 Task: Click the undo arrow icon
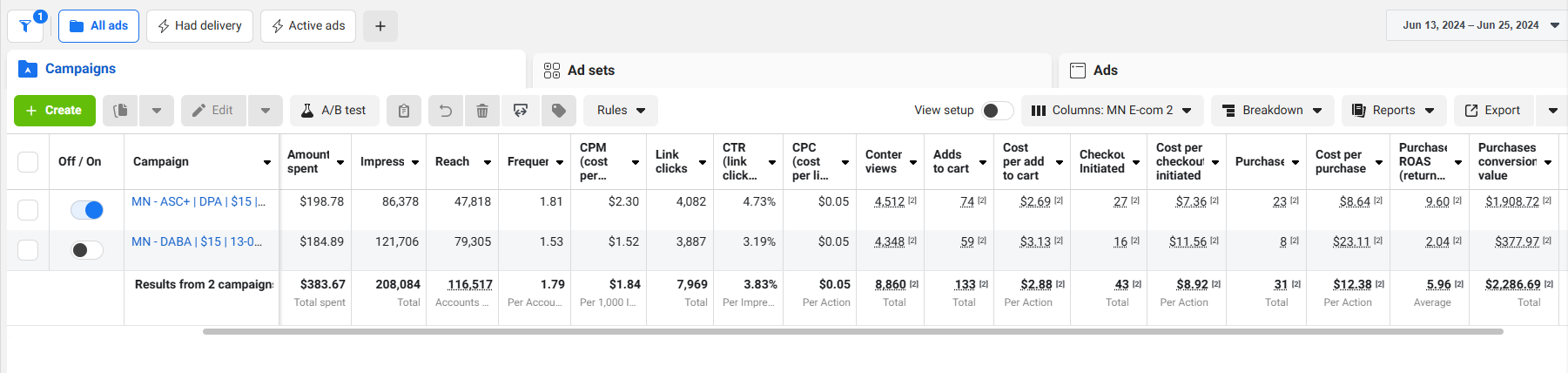point(446,111)
